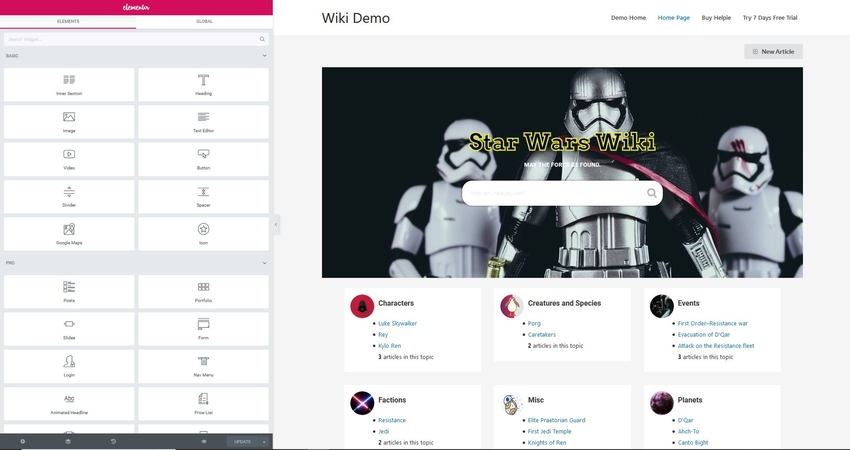Open Attack on the Resistance fleet link
Screen dimensions: 850x450
click(x=716, y=345)
